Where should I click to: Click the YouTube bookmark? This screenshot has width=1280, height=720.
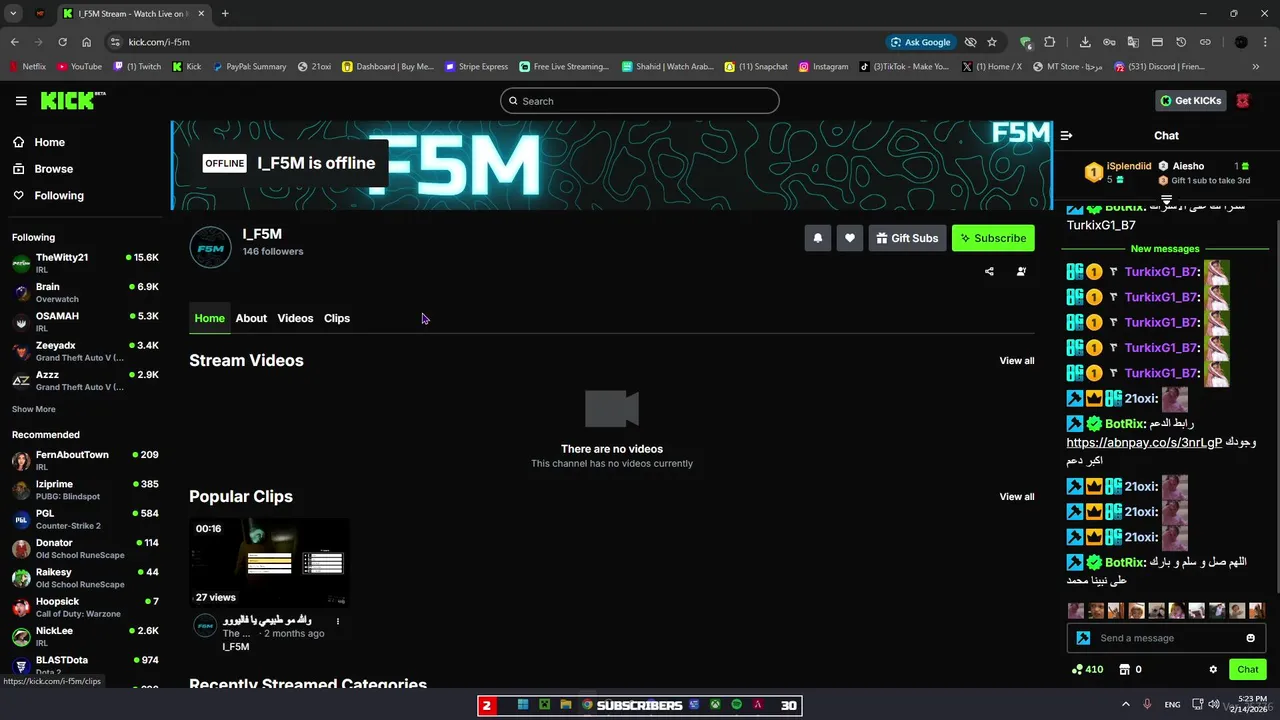(79, 67)
